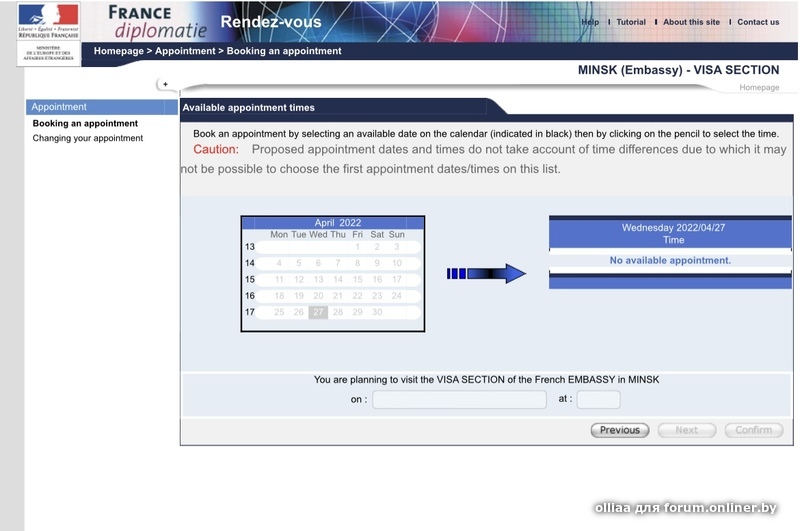Go to Homepage in breadcrumb

[118, 51]
